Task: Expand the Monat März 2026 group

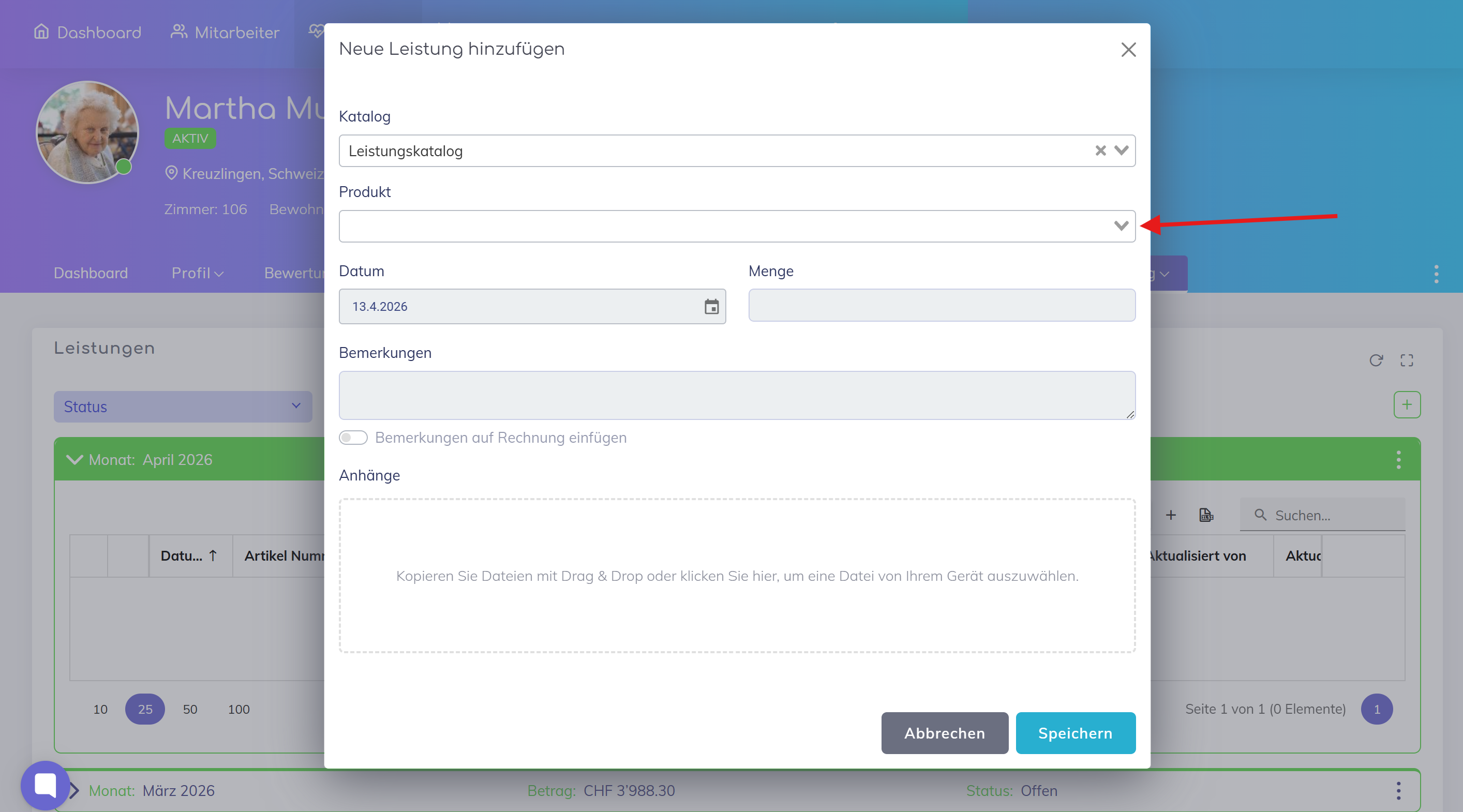Action: click(74, 790)
